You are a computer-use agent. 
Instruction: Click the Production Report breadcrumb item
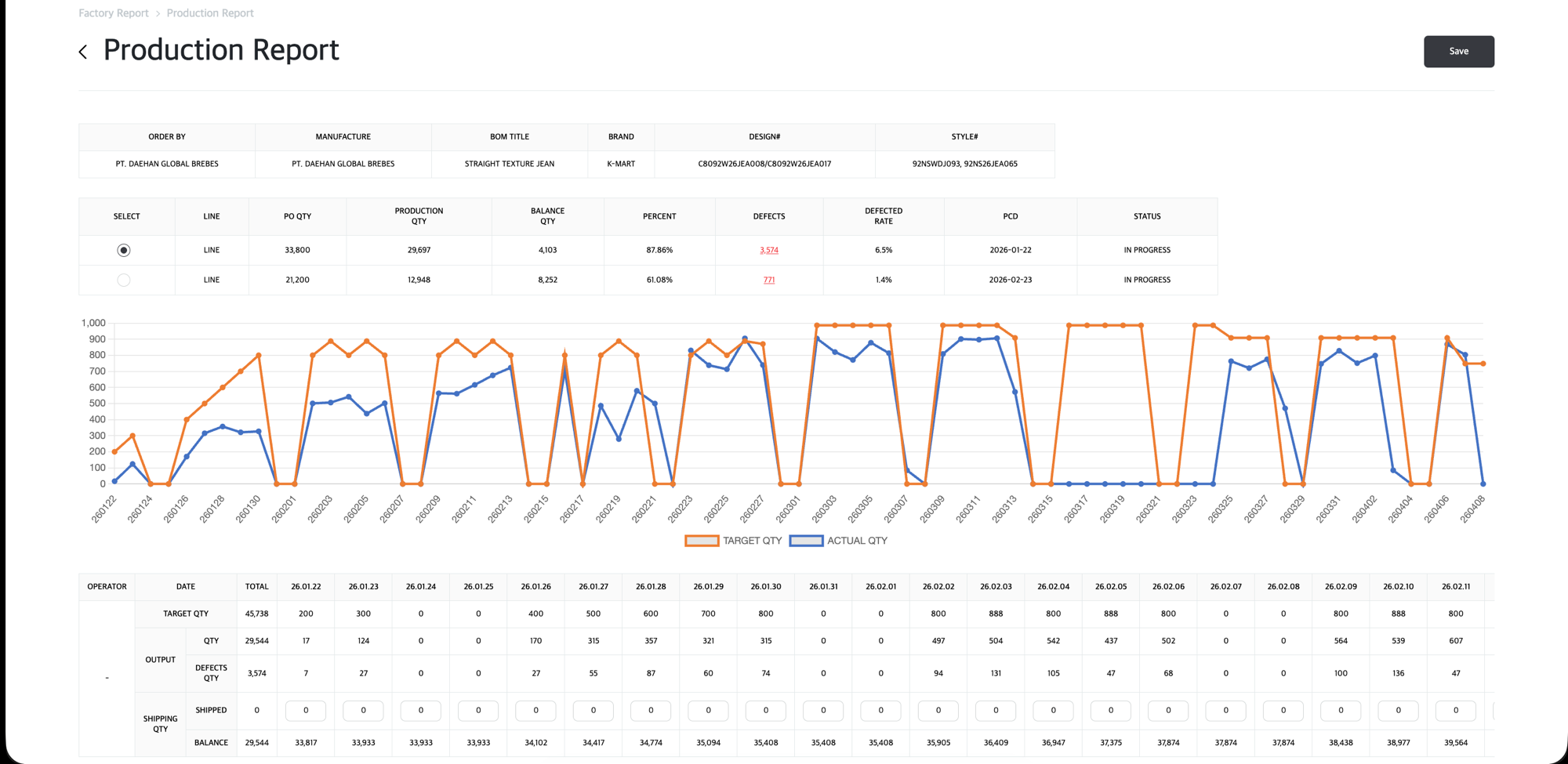(209, 13)
